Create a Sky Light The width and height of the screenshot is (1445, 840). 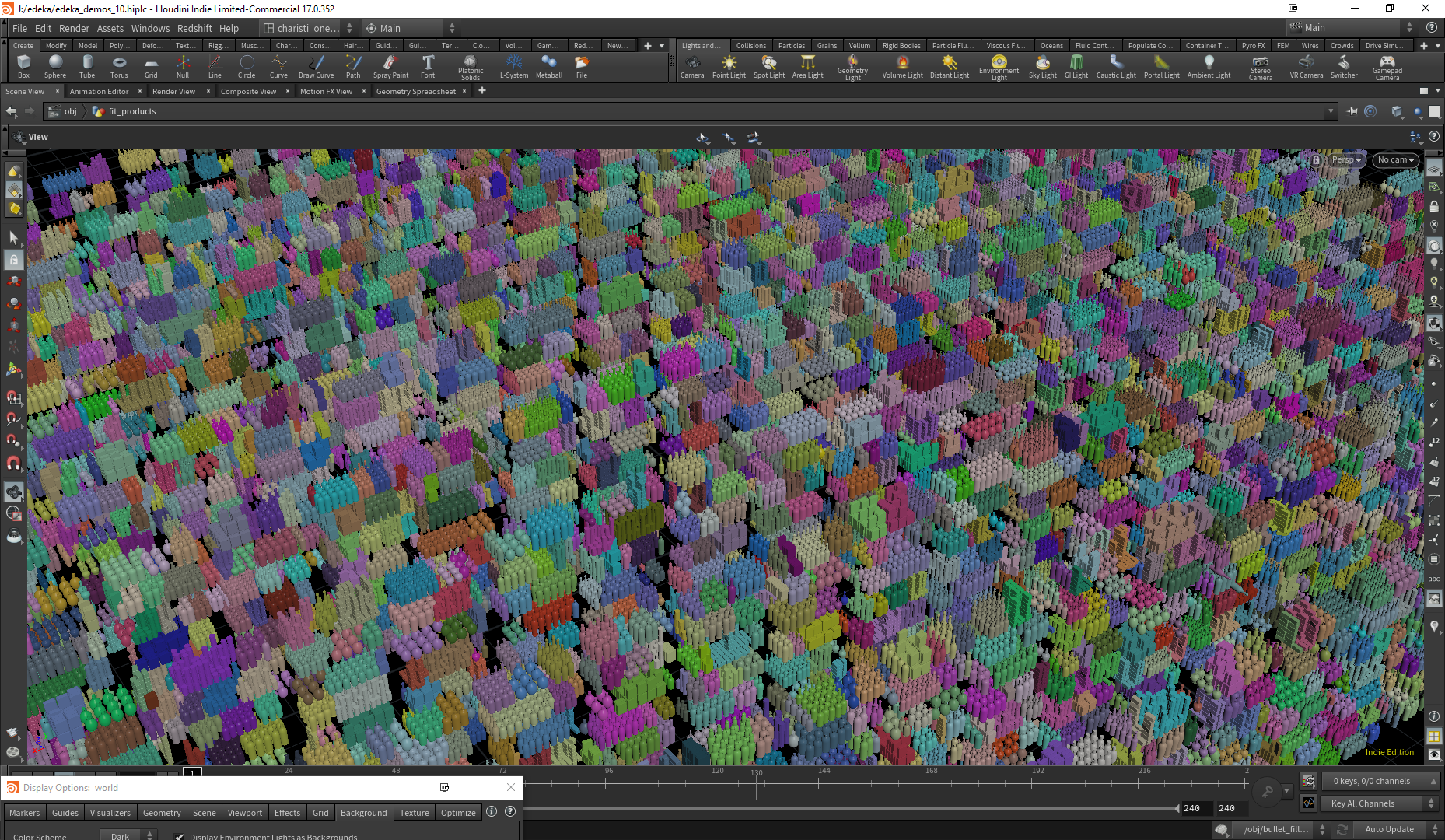[x=1042, y=66]
